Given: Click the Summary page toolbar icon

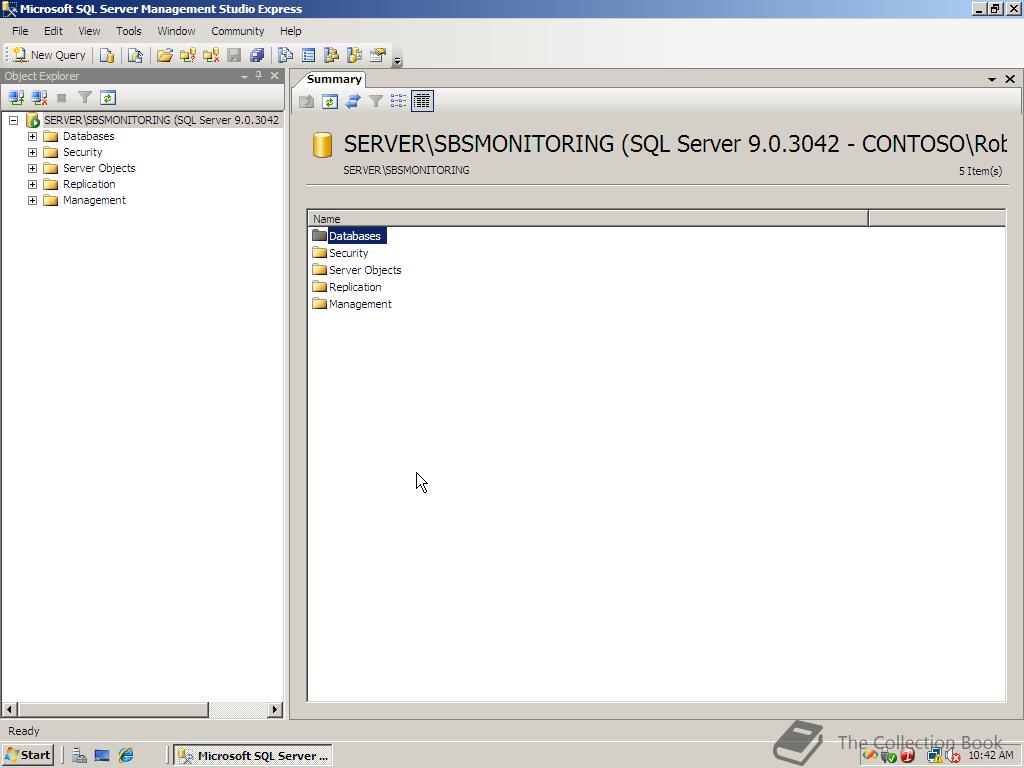Looking at the screenshot, I should (308, 56).
